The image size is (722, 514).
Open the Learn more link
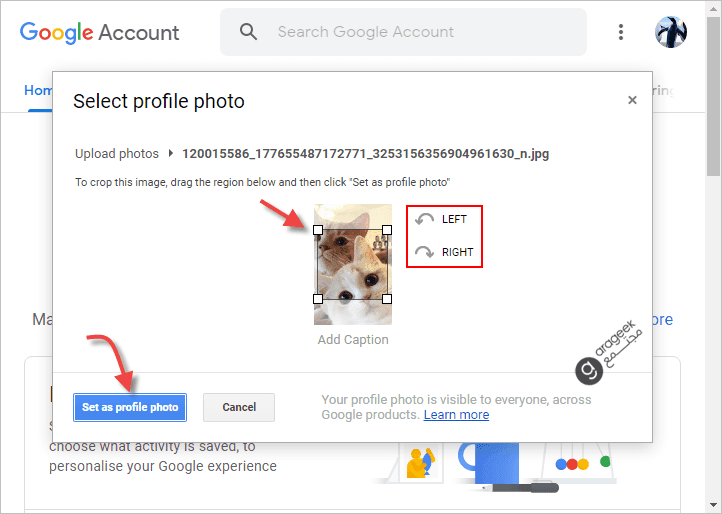tap(456, 415)
